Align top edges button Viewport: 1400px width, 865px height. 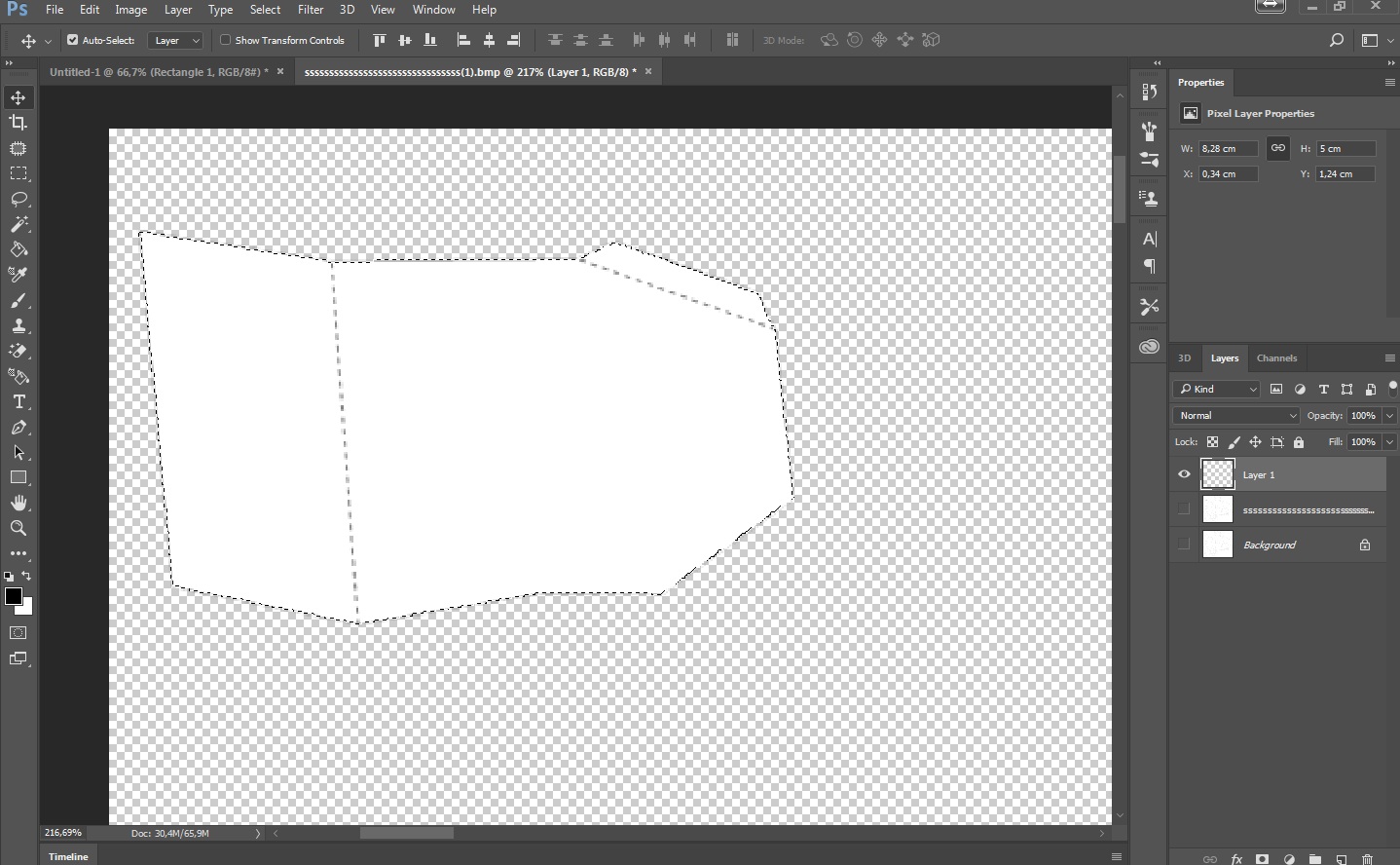pyautogui.click(x=380, y=40)
